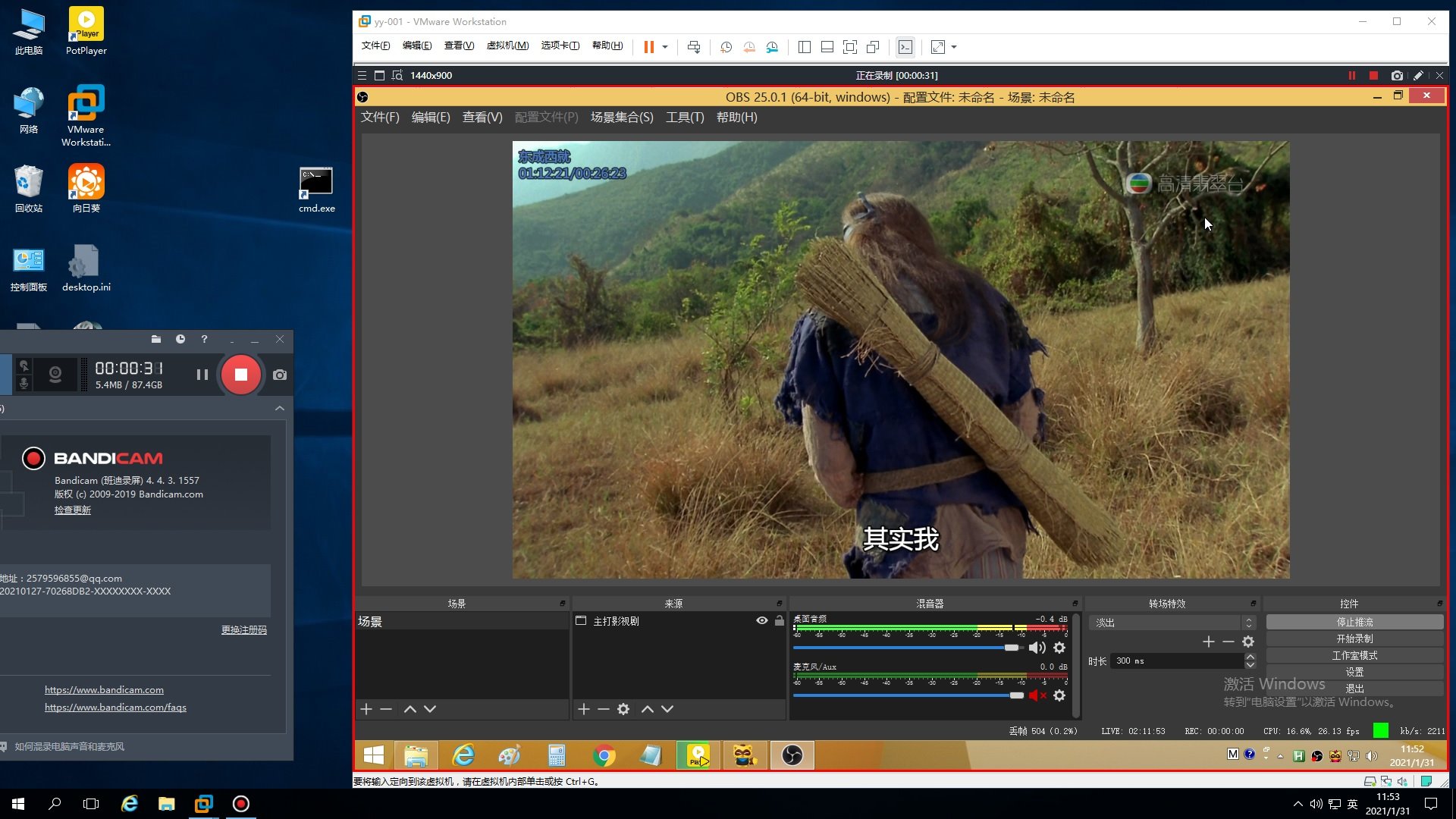
Task: Collapse Bandicam panel chevron up
Action: 280,408
